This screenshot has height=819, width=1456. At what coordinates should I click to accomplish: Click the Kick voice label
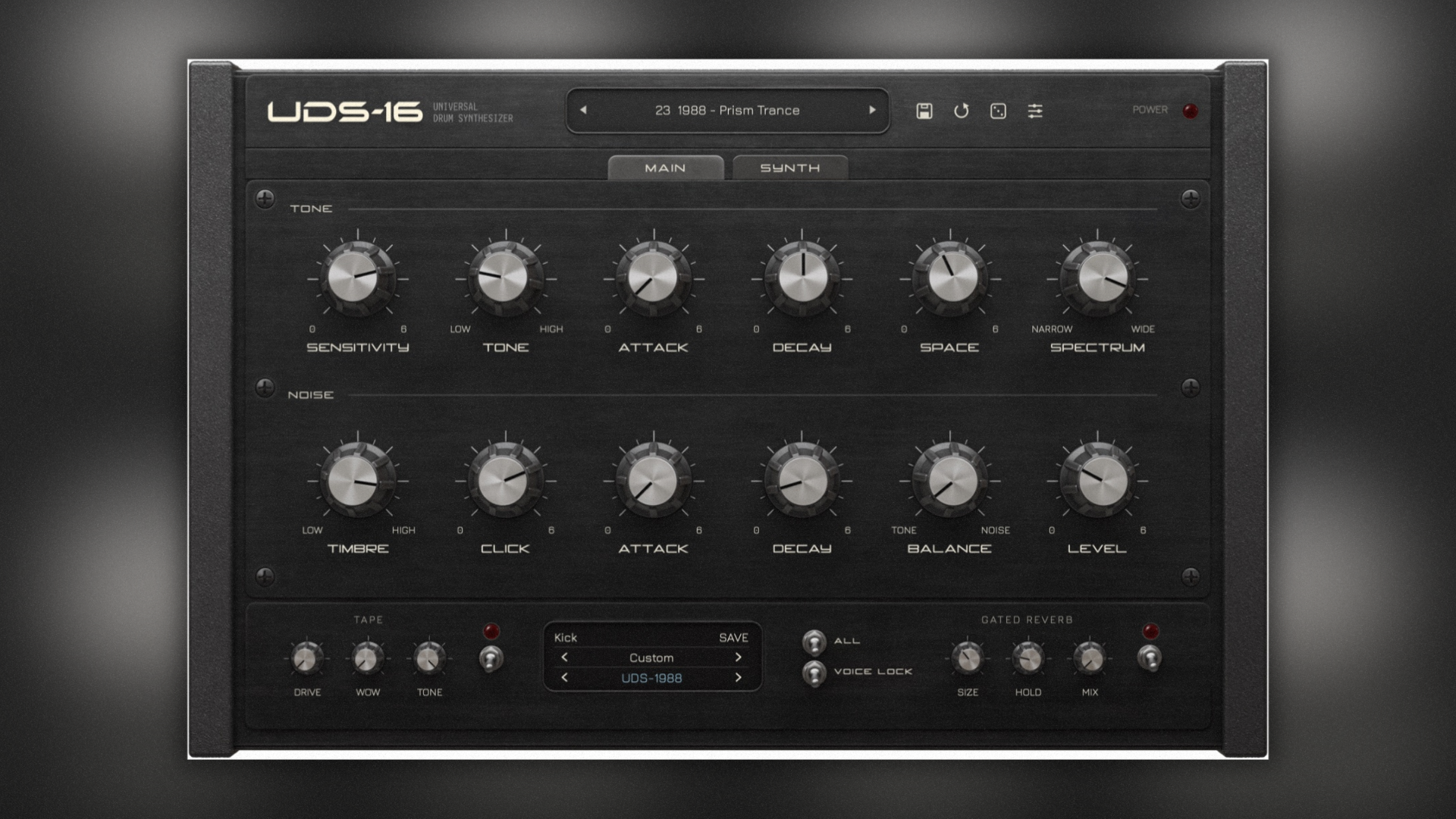565,638
